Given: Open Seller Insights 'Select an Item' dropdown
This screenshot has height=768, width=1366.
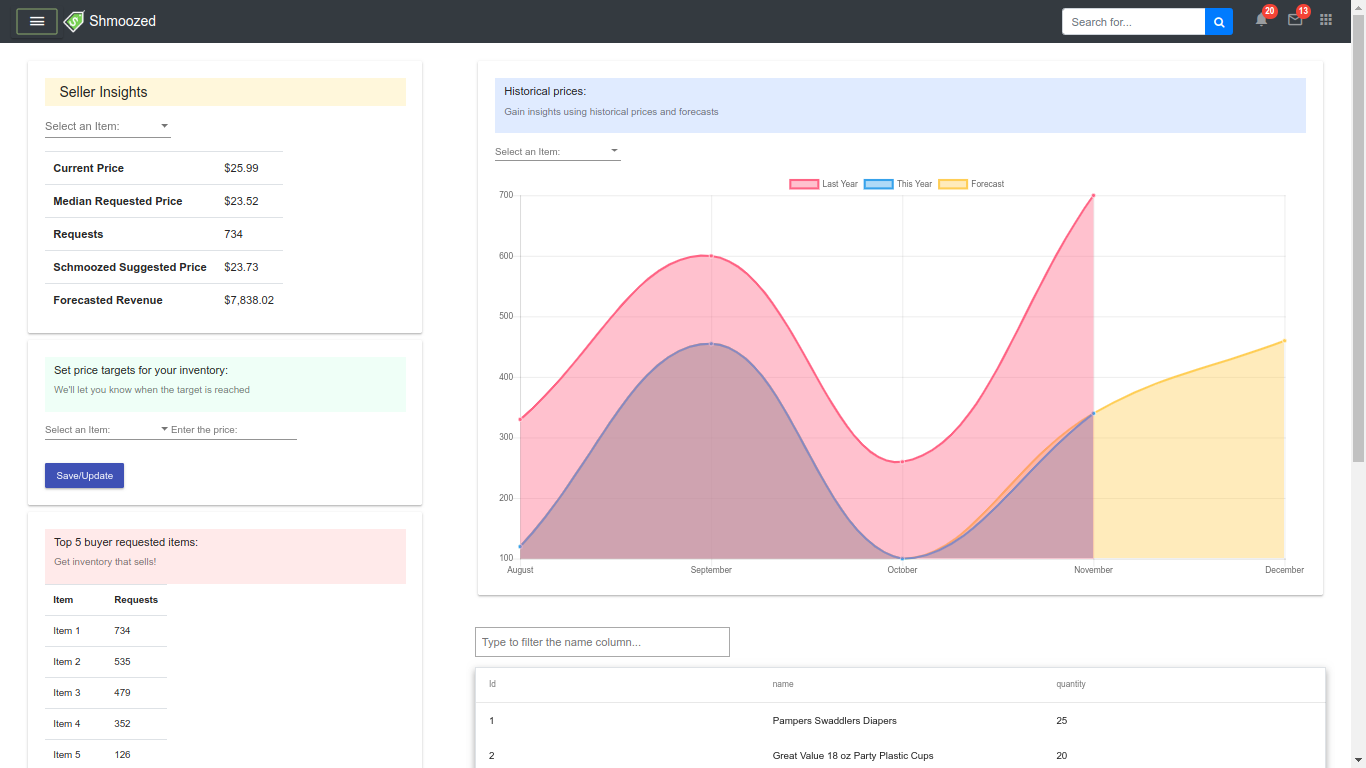Looking at the screenshot, I should (x=108, y=127).
